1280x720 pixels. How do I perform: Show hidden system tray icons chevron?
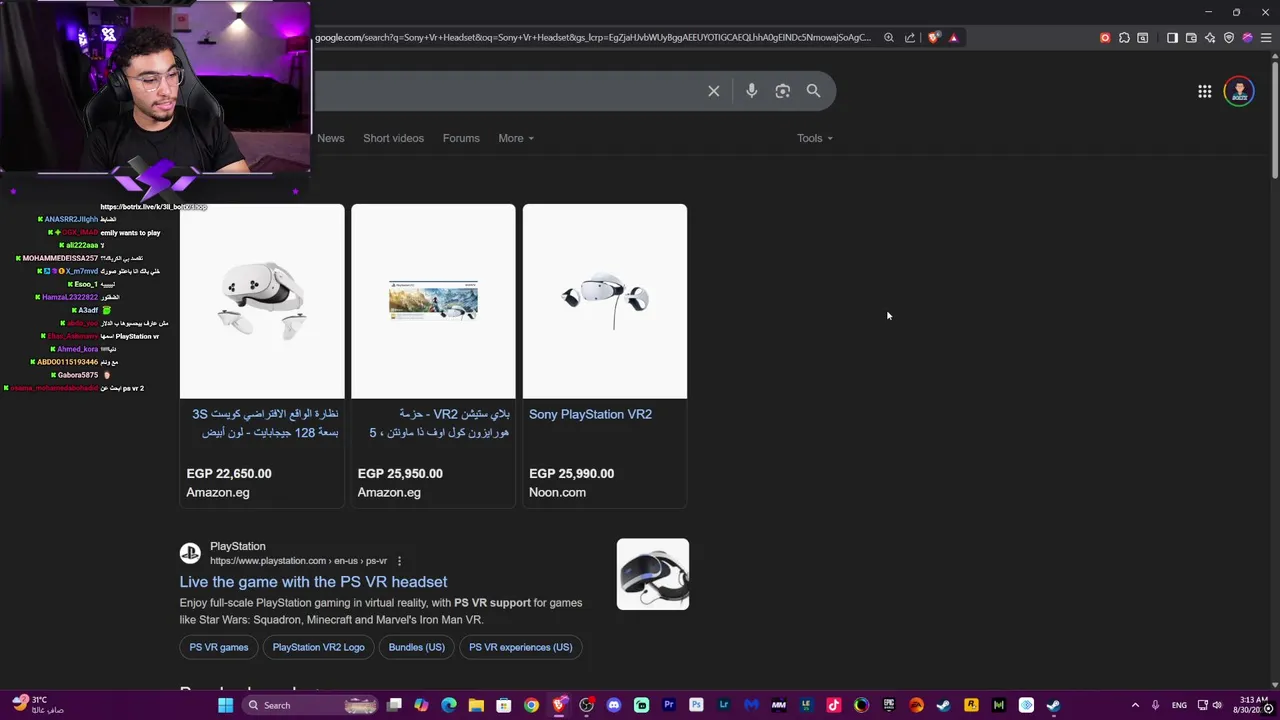coord(1135,705)
